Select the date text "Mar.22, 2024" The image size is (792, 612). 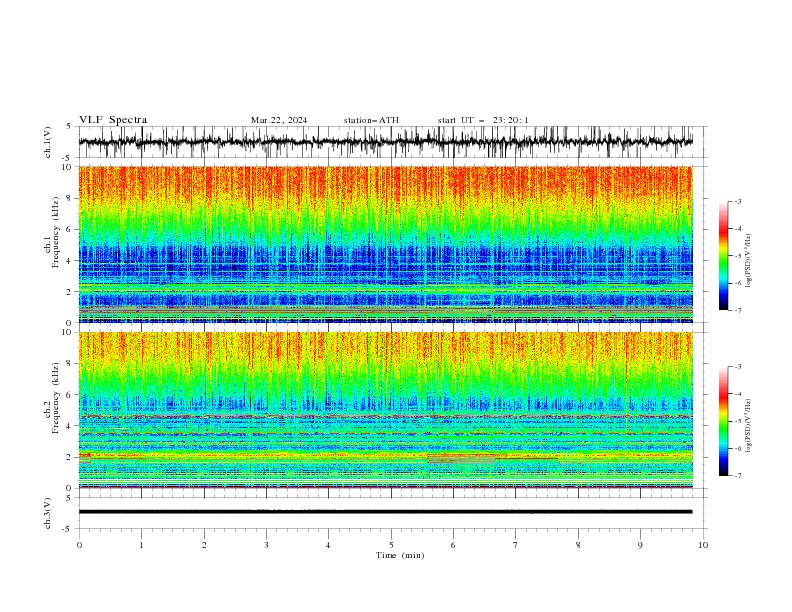click(279, 120)
